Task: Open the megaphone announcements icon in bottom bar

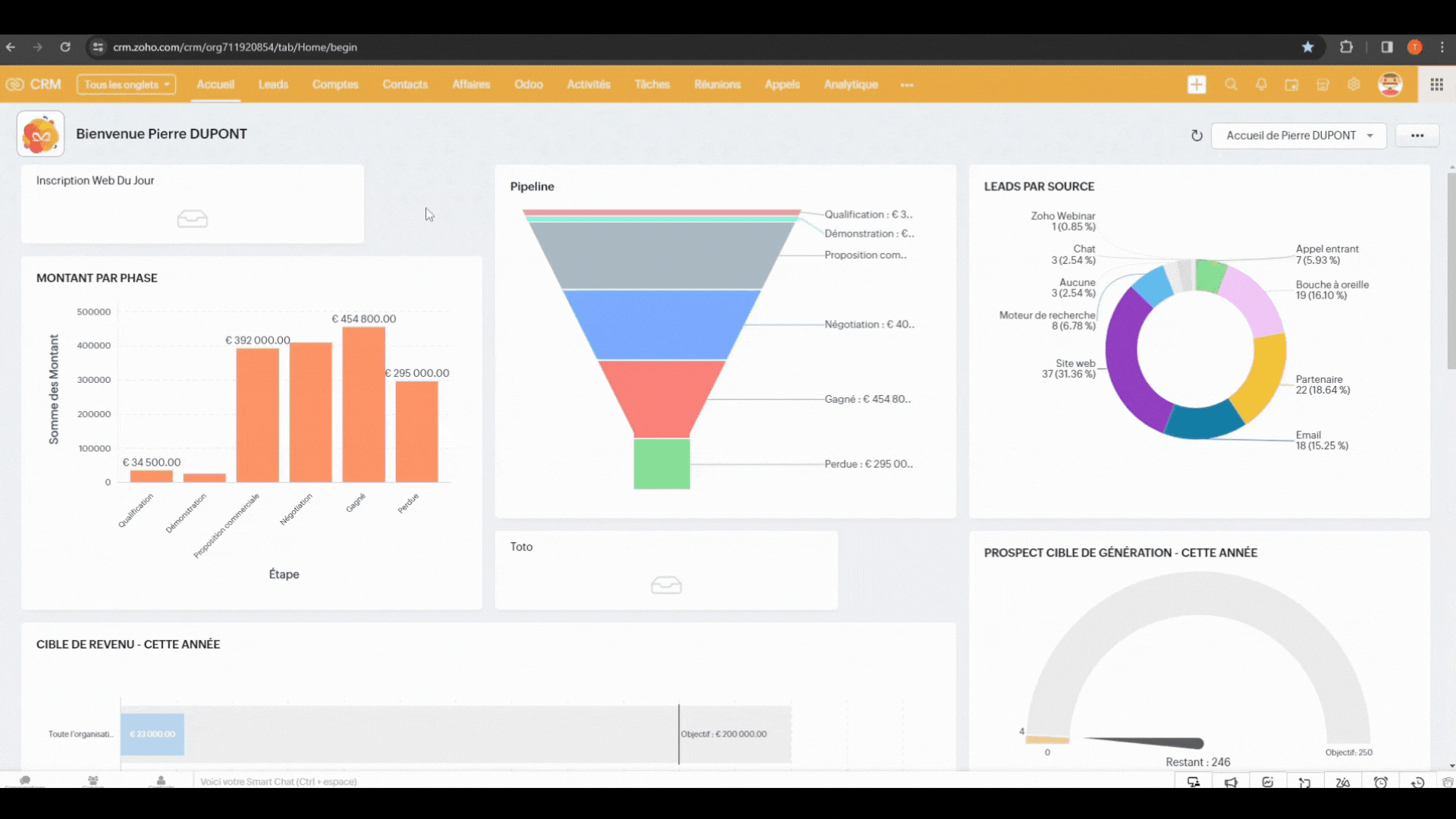Action: (x=1231, y=782)
